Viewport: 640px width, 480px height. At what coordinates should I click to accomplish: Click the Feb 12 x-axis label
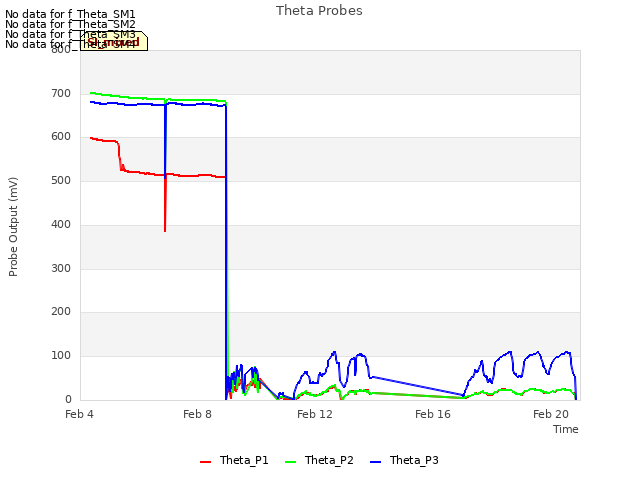[315, 414]
